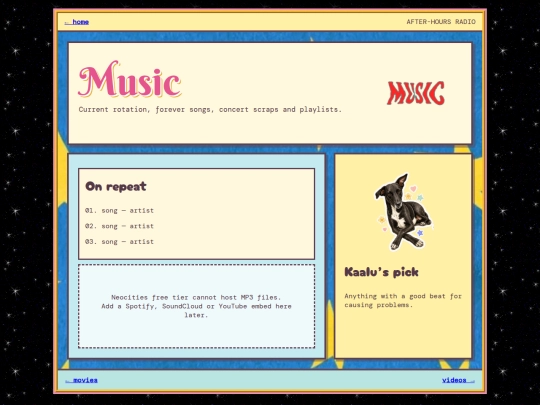Screen dimensions: 540x405
Task: Select the '03. song — artist' entry
Action: 119,242
